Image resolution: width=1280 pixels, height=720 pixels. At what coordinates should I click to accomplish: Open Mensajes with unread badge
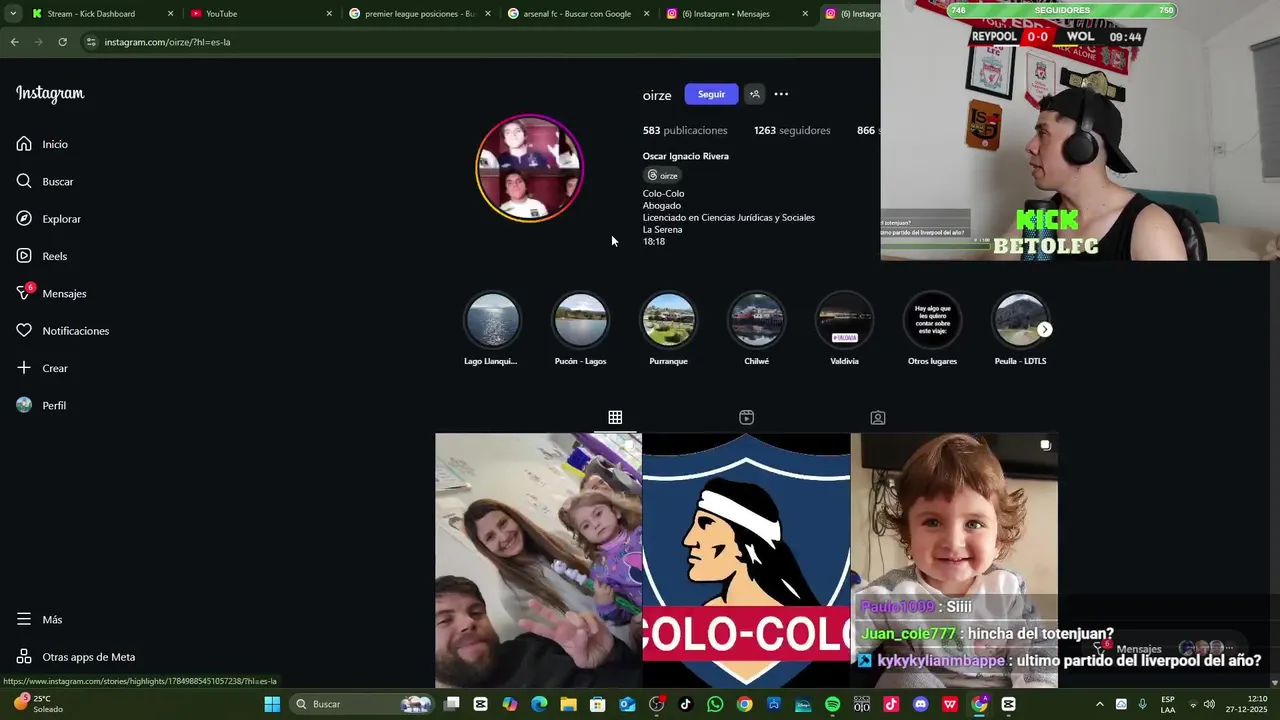51,293
